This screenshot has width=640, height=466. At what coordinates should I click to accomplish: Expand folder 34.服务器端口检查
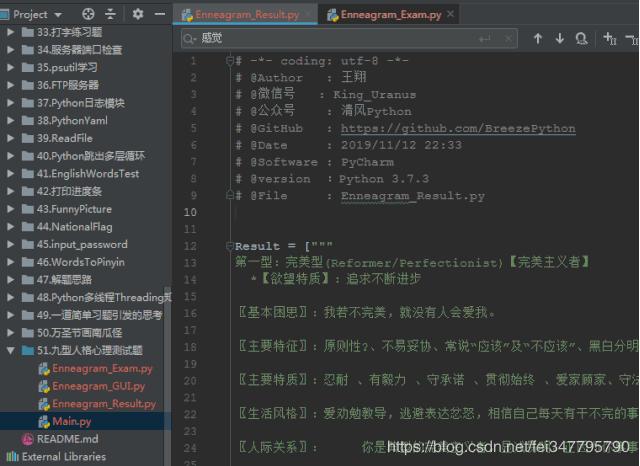click(x=11, y=50)
